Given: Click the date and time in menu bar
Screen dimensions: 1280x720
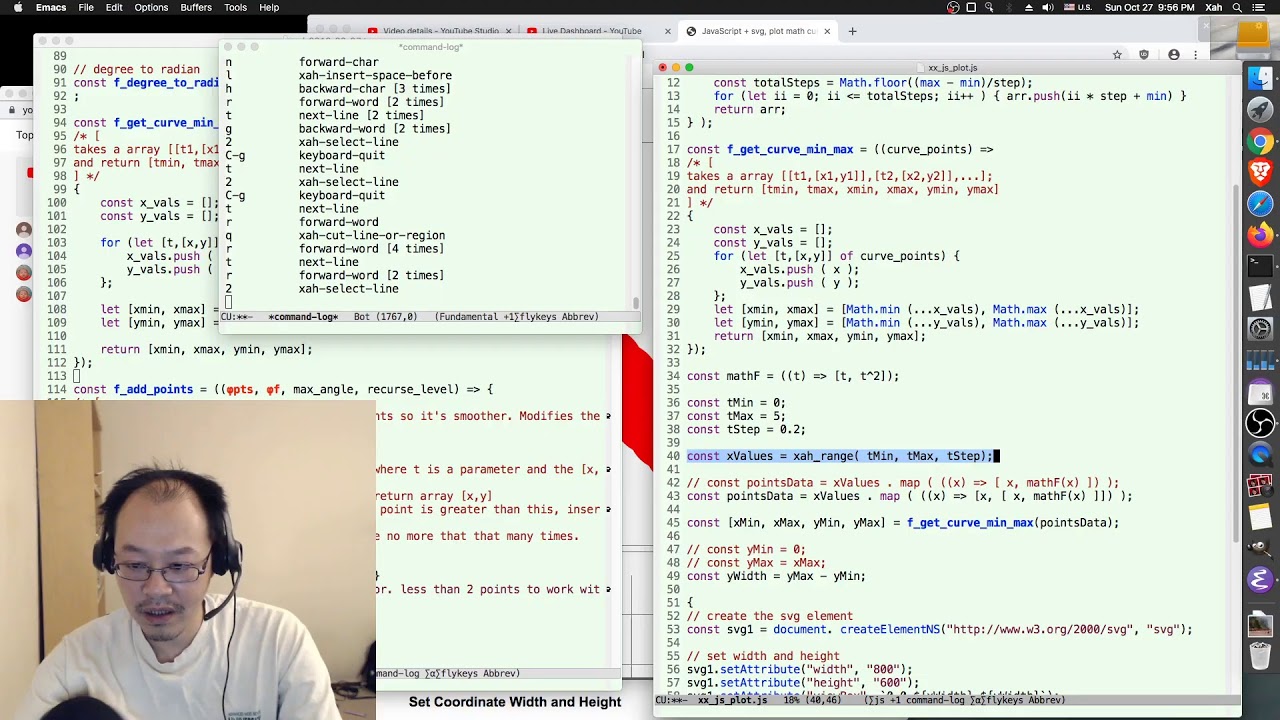Looking at the screenshot, I should click(x=1149, y=7).
